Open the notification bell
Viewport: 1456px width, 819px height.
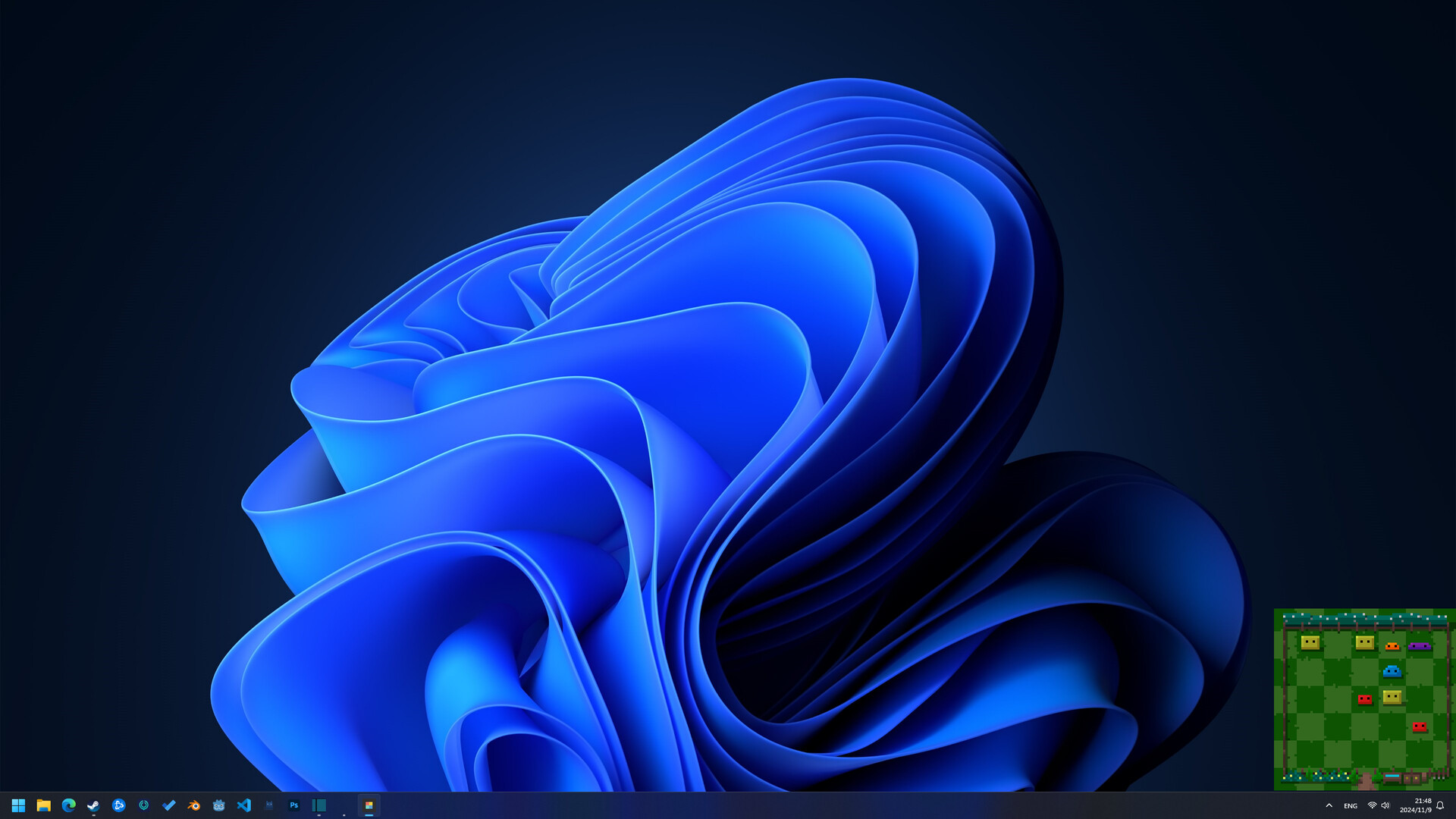[1440, 805]
